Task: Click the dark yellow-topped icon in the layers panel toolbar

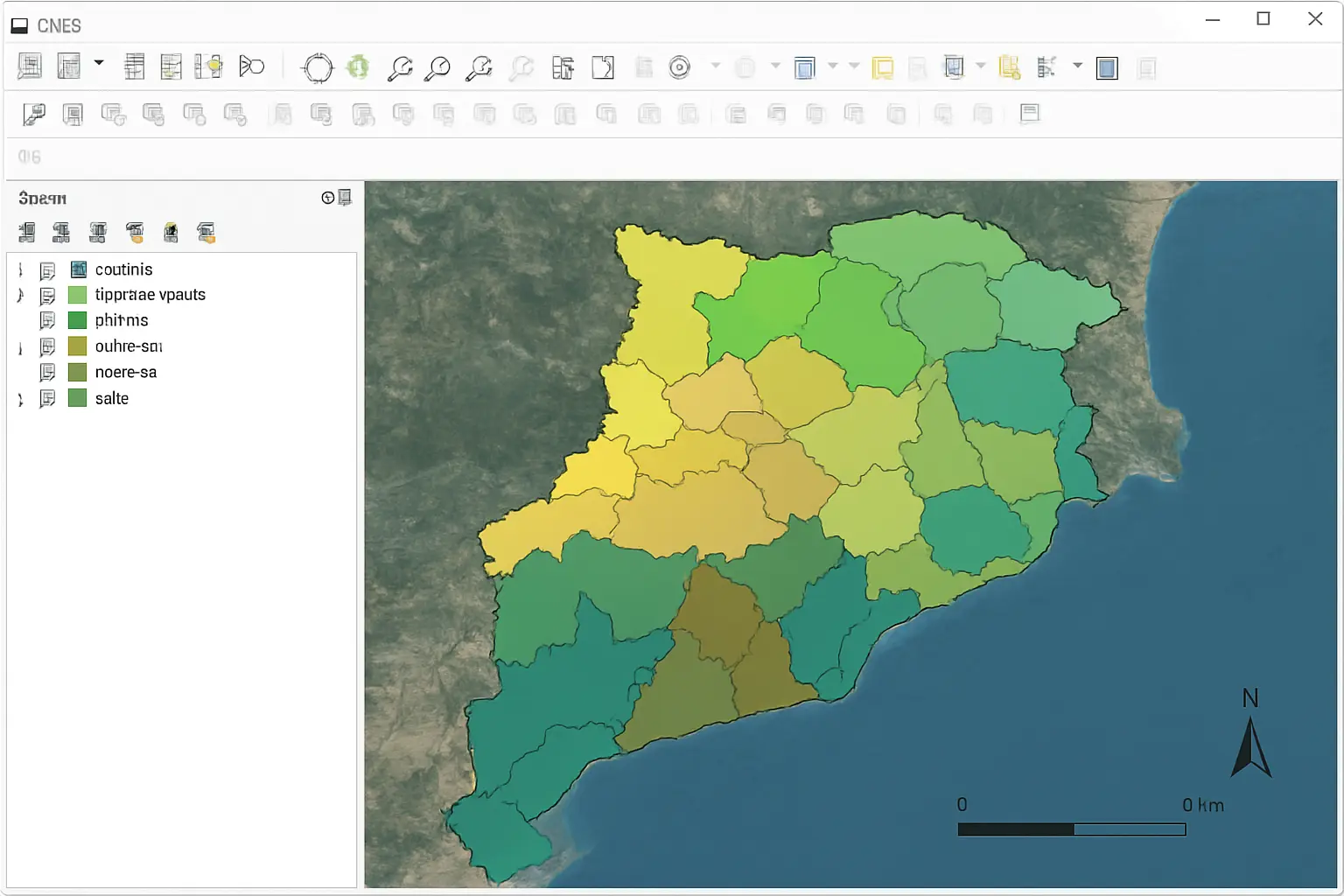Action: [171, 232]
